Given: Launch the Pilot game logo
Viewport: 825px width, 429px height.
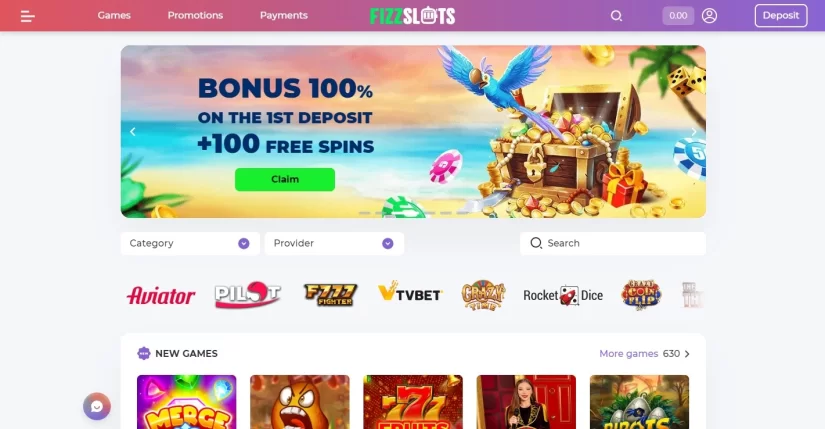Looking at the screenshot, I should click(x=248, y=295).
